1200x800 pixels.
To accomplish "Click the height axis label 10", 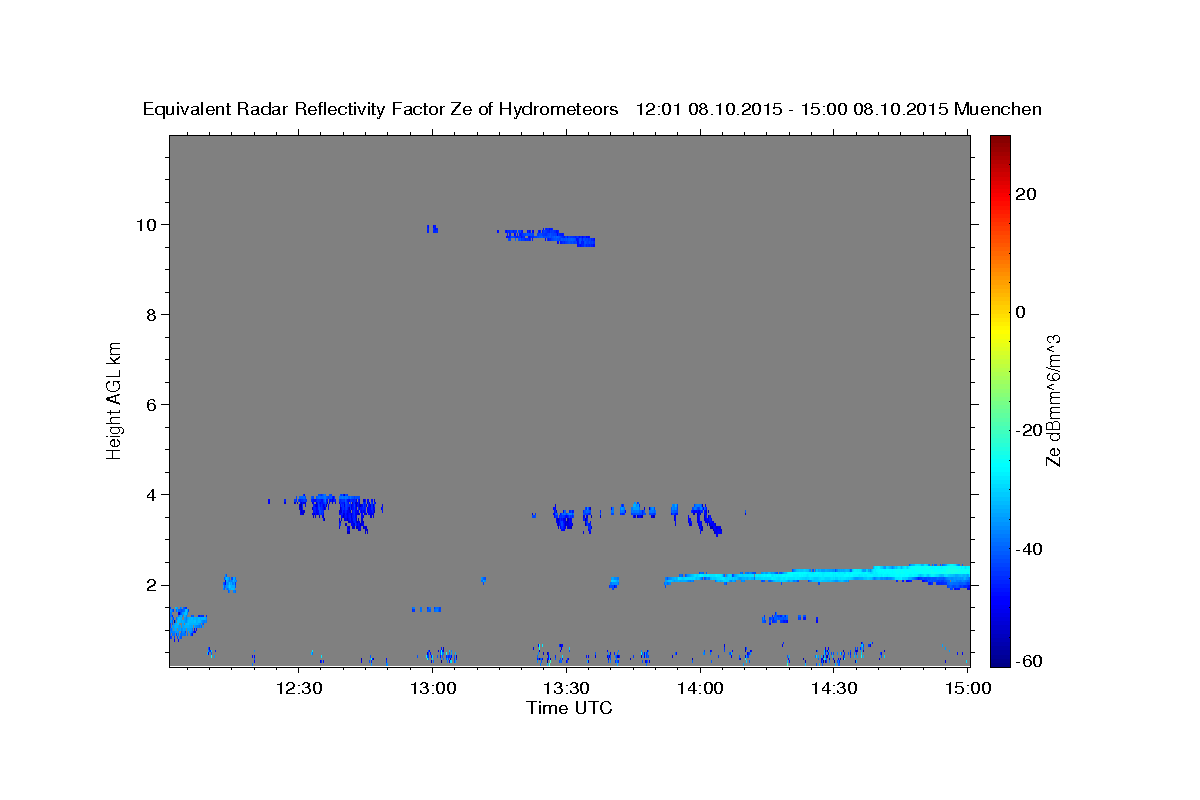I will click(x=148, y=225).
